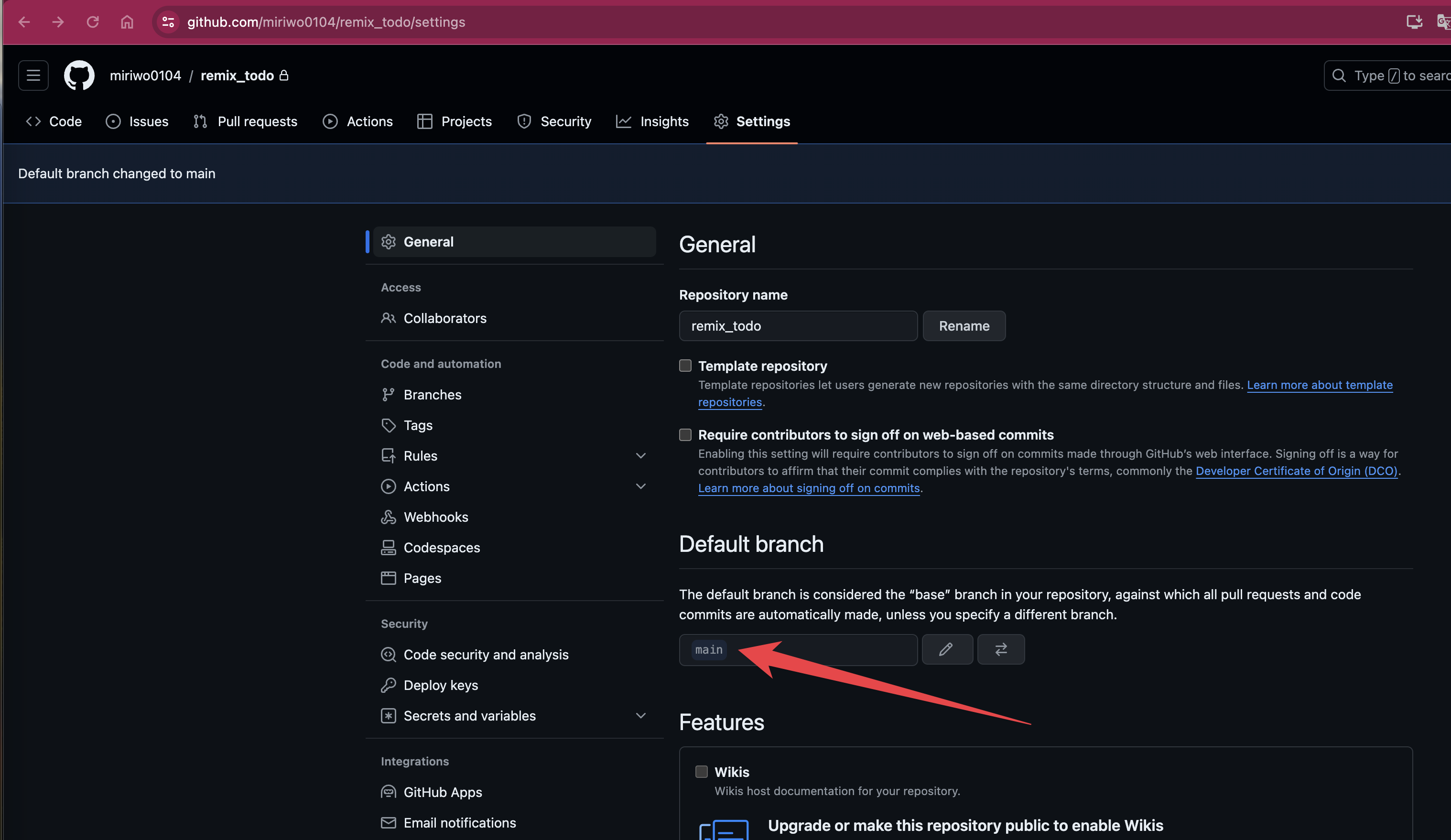Click the Repository name input field

point(798,326)
